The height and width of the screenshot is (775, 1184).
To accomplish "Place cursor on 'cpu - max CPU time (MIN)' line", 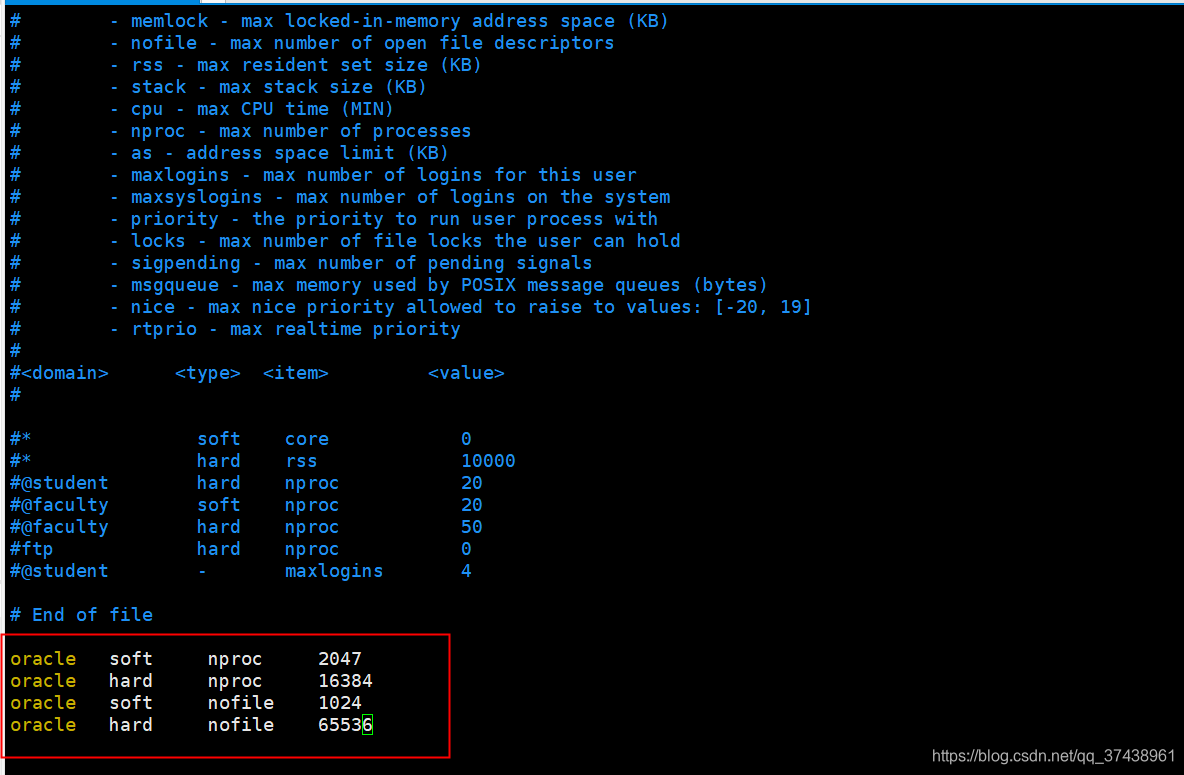I will click(x=202, y=109).
